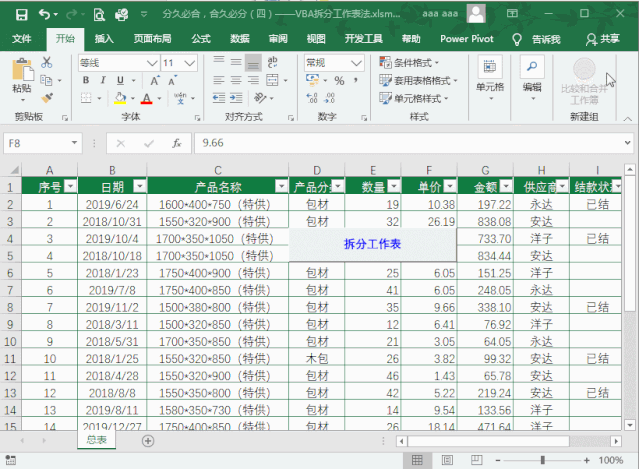639x469 pixels.
Task: Switch to the 开发工具 tab
Action: (x=364, y=39)
